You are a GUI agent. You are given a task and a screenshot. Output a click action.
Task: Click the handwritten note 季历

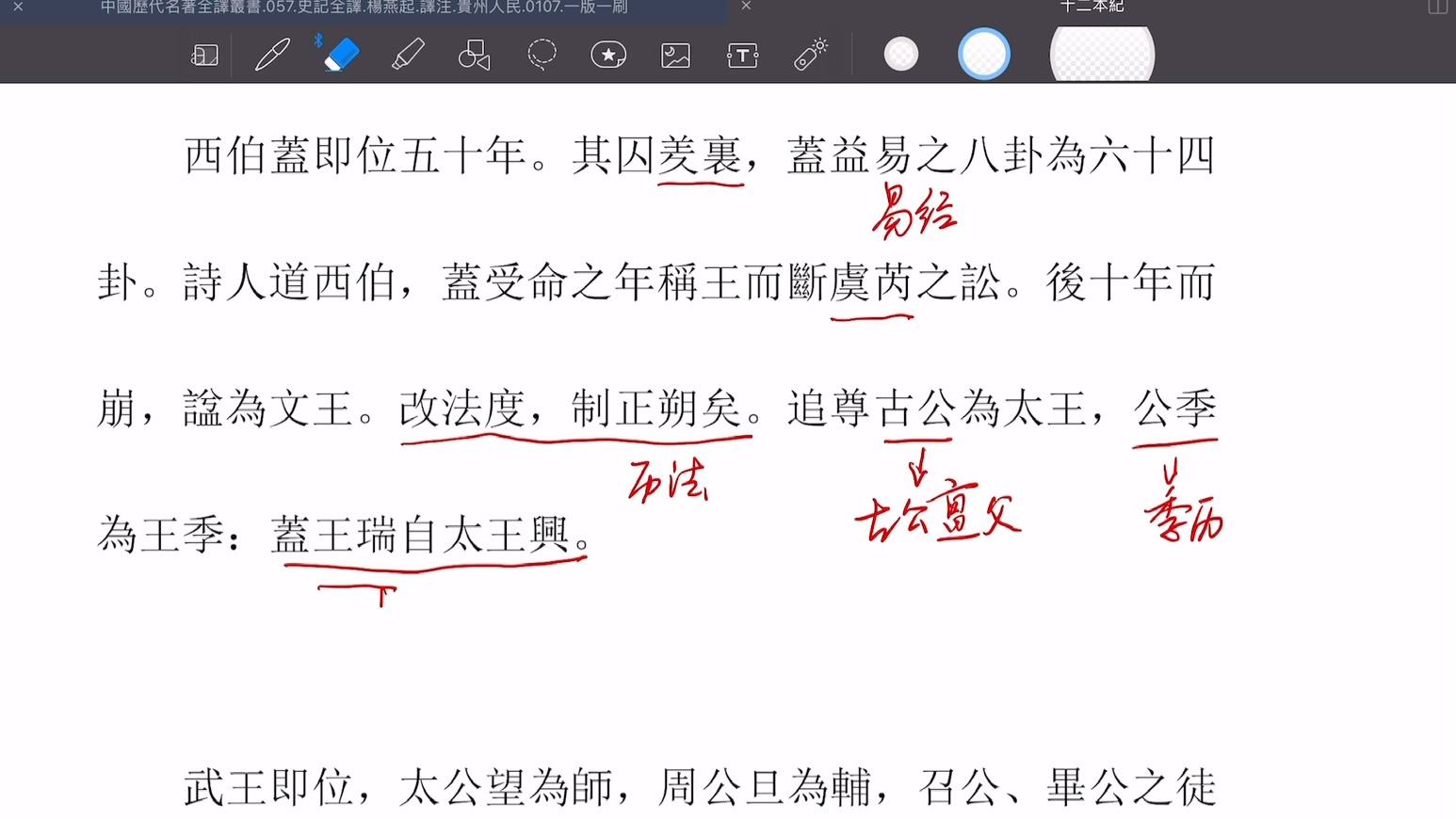[1184, 514]
